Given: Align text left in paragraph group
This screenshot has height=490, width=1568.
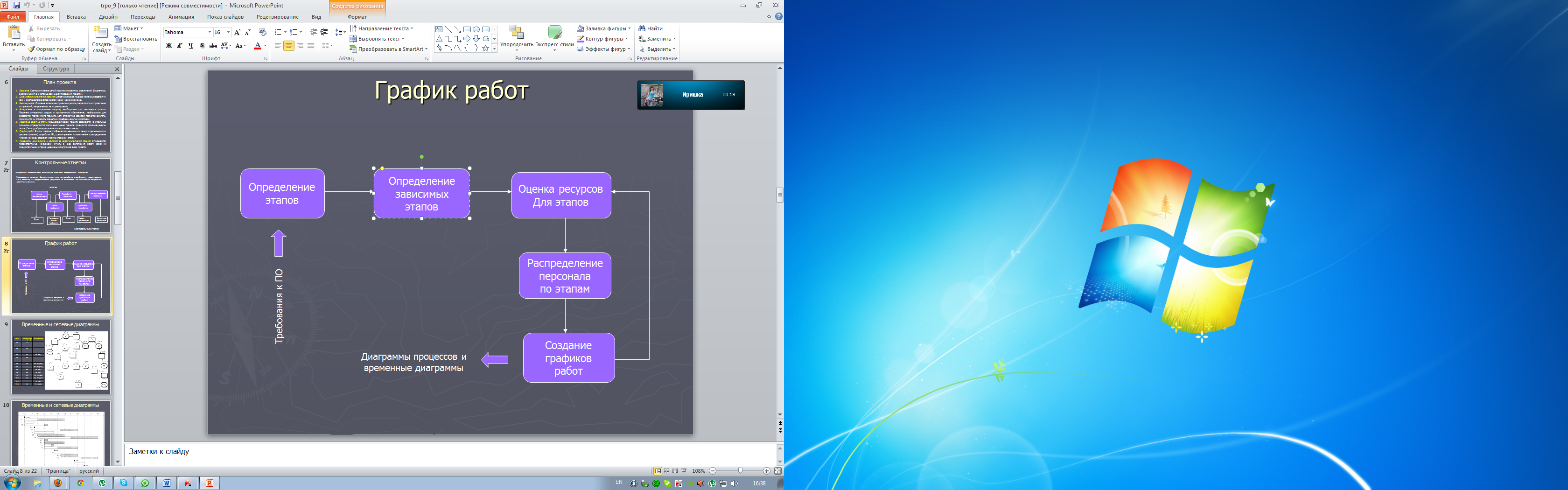Looking at the screenshot, I should tap(278, 46).
